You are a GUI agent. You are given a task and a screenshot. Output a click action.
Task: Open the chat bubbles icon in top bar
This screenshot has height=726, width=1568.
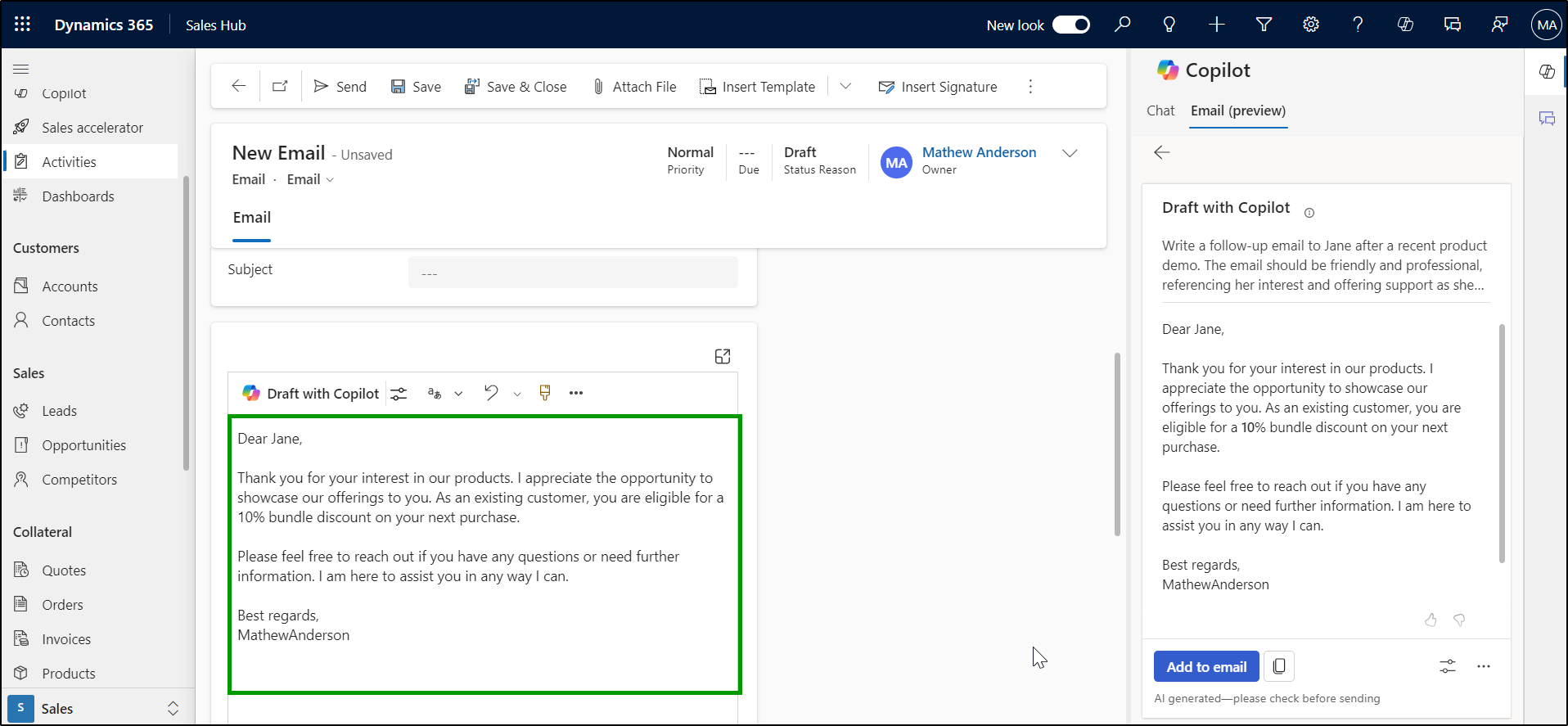[x=1453, y=25]
